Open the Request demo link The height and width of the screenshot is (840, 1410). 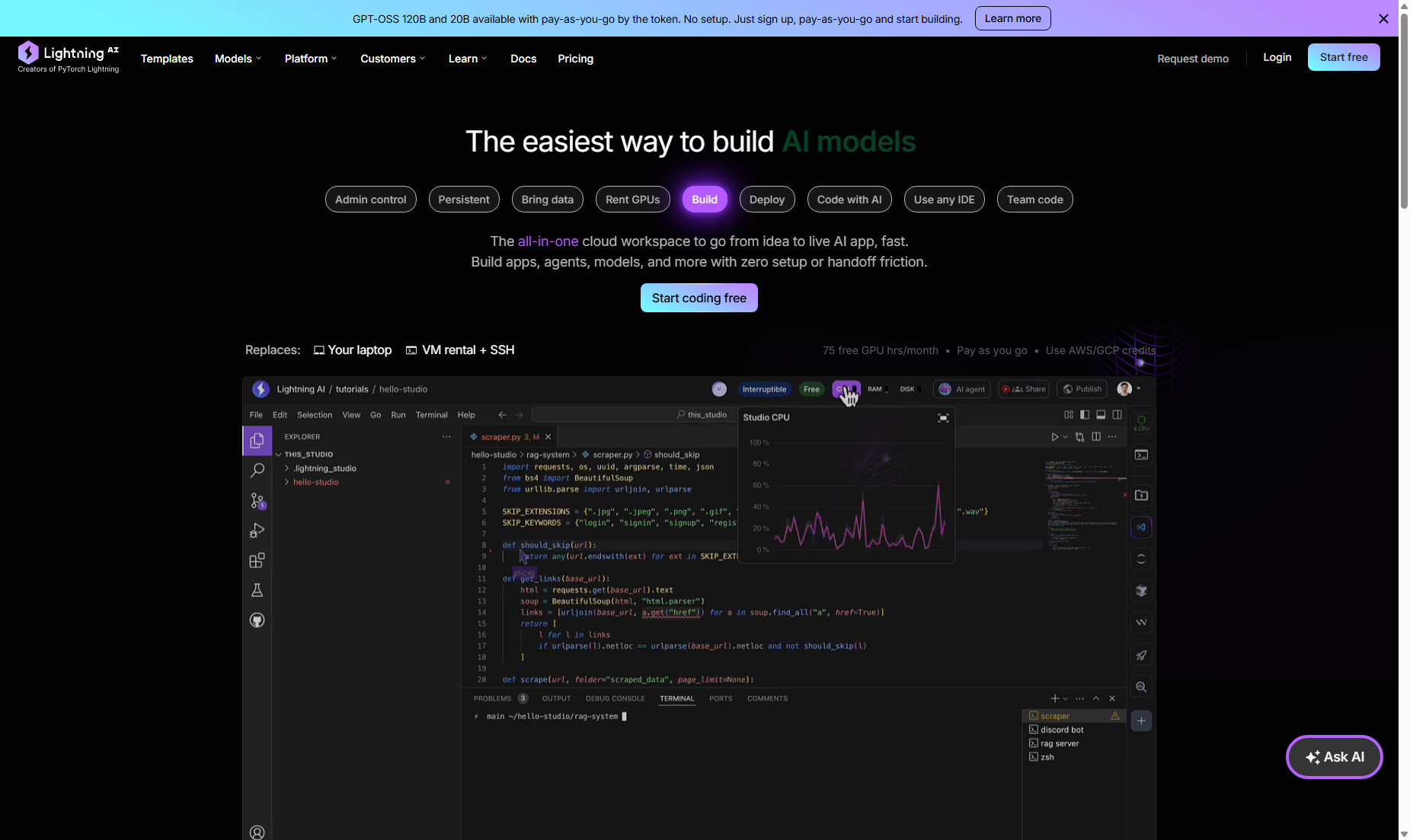pos(1192,59)
